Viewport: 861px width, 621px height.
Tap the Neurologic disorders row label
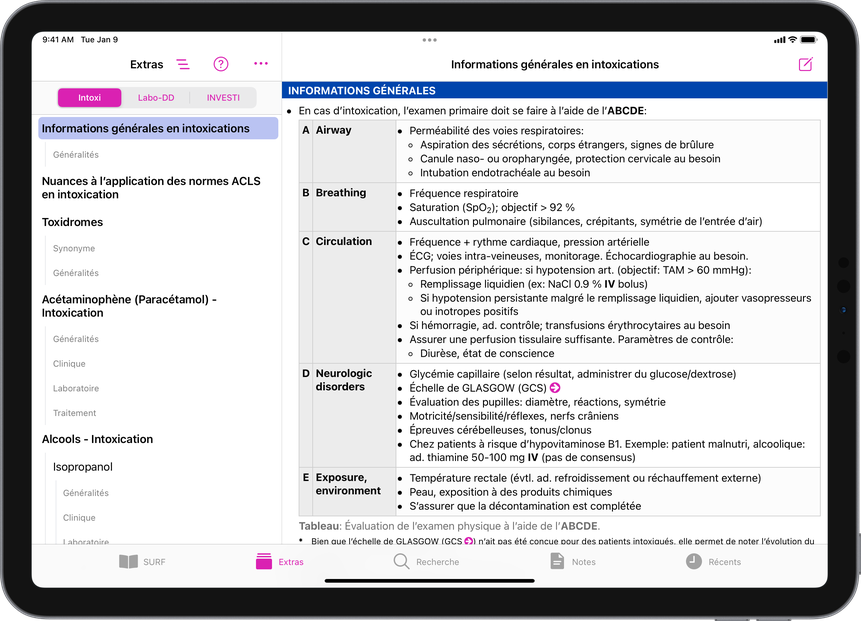344,380
